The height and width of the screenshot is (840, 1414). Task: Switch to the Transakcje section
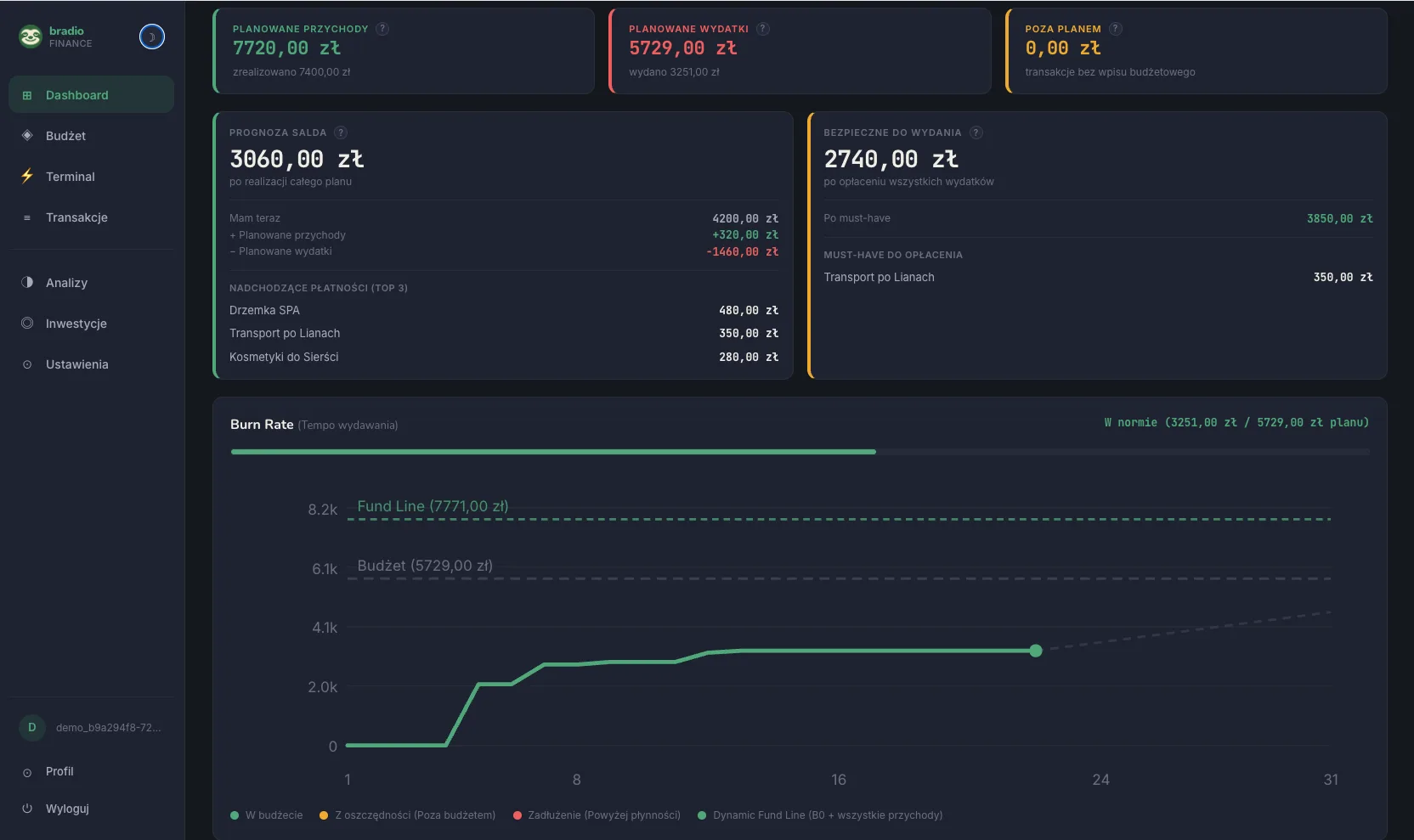tap(76, 217)
